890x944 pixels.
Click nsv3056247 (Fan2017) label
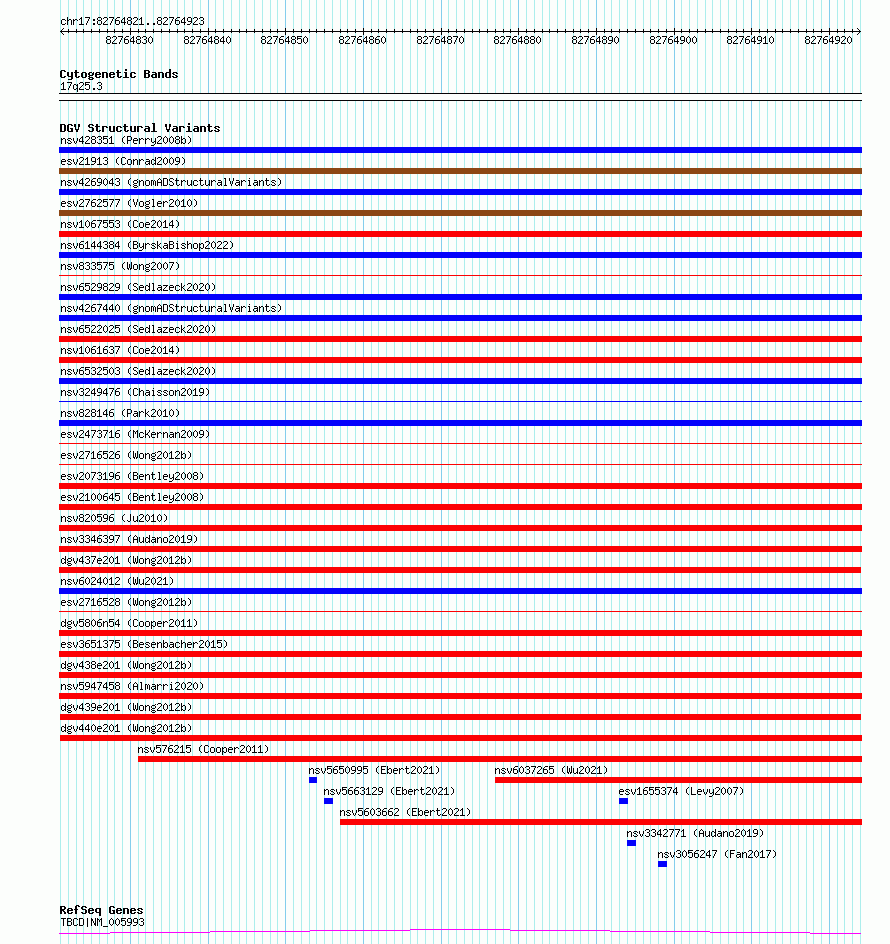click(x=717, y=855)
